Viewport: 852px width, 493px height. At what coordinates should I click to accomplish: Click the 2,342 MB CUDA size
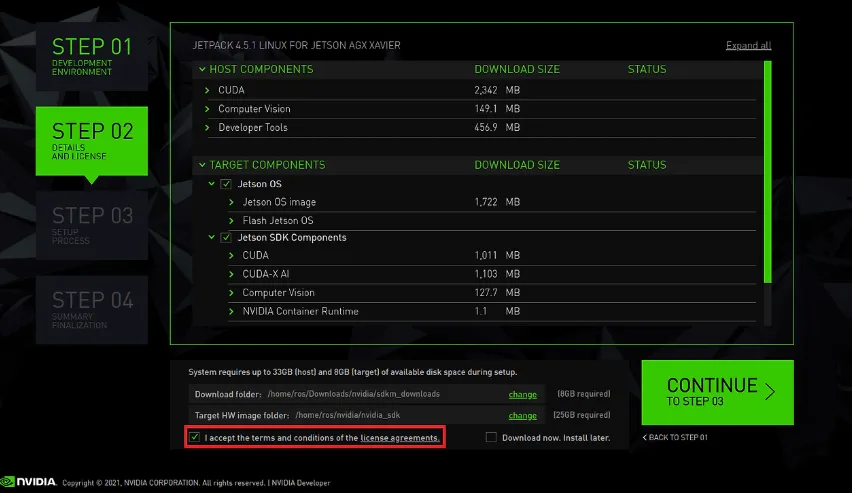coord(497,90)
